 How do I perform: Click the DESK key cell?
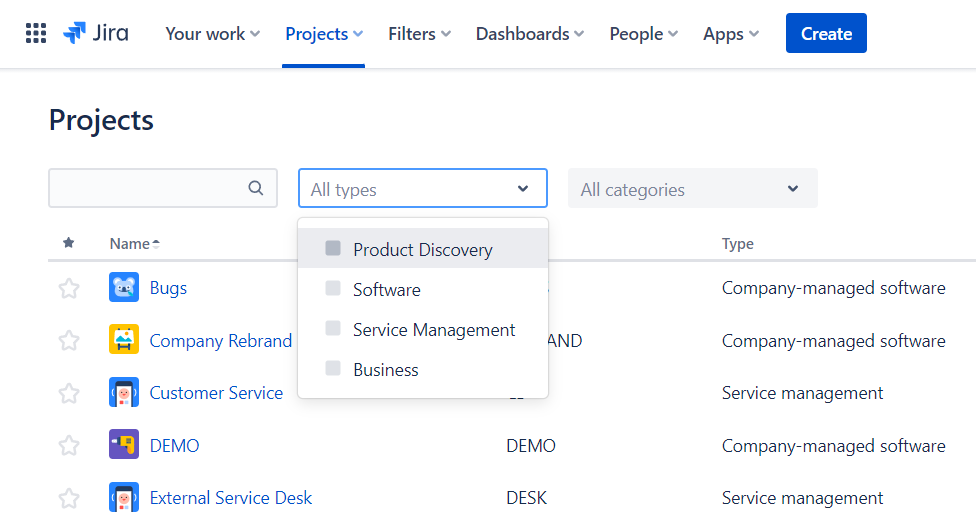coord(527,497)
